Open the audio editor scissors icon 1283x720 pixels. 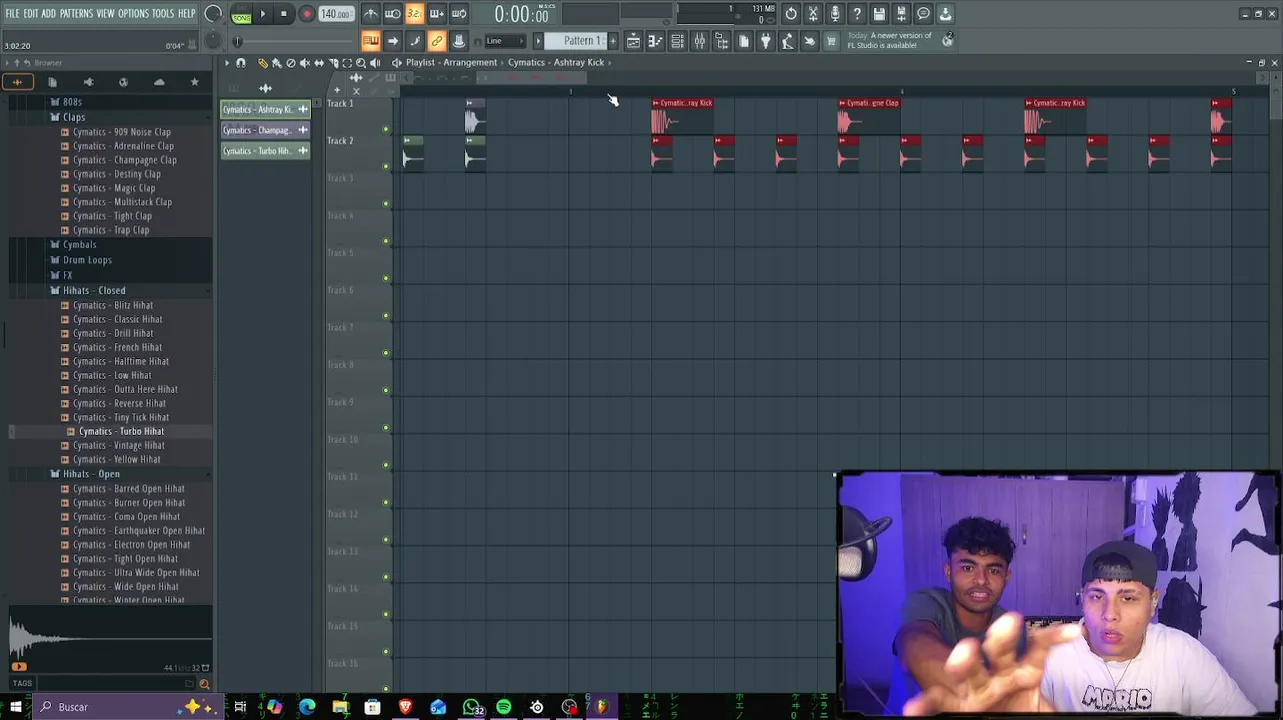812,14
